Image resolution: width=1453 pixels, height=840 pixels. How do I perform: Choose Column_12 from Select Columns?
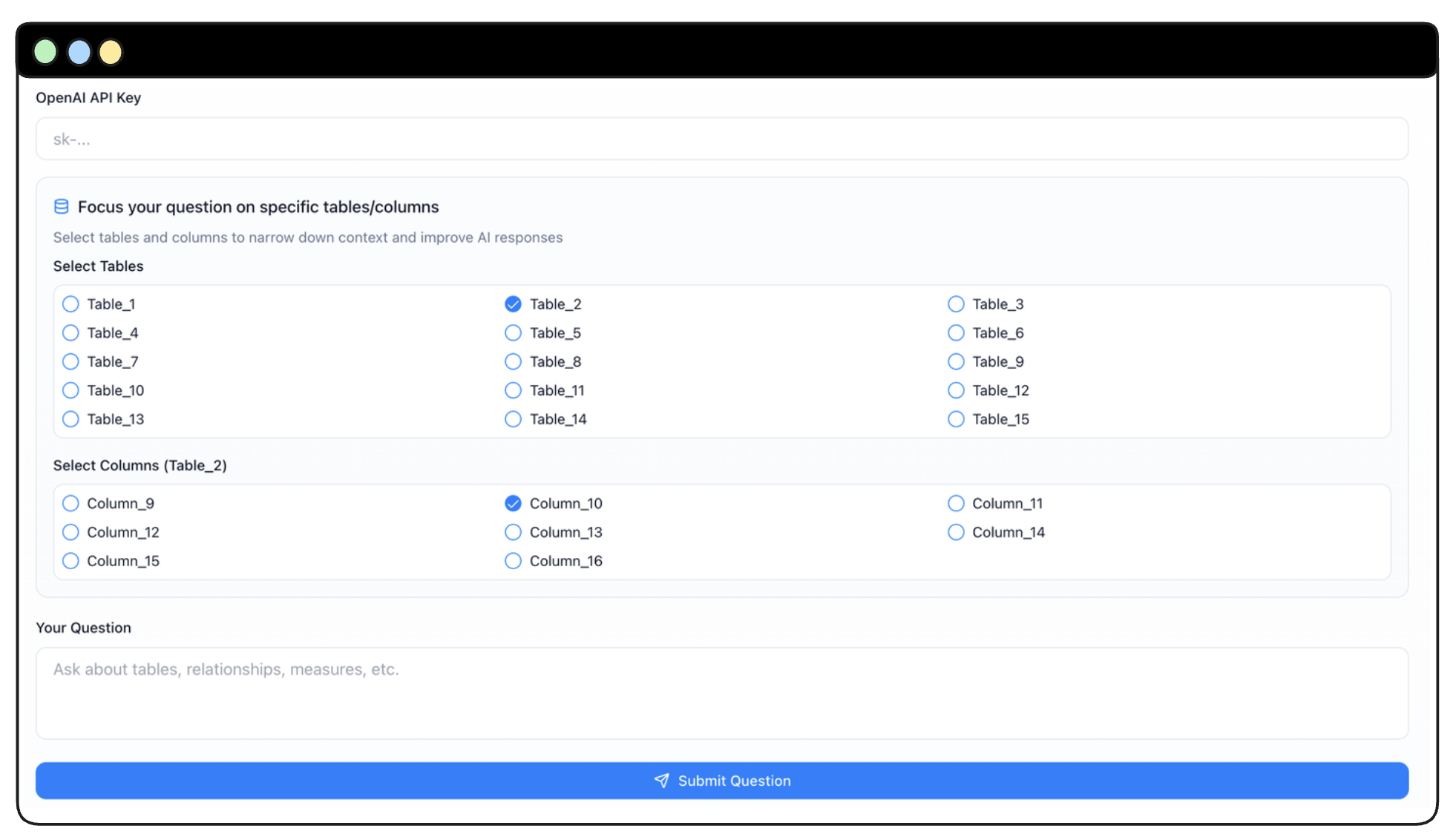click(x=70, y=532)
